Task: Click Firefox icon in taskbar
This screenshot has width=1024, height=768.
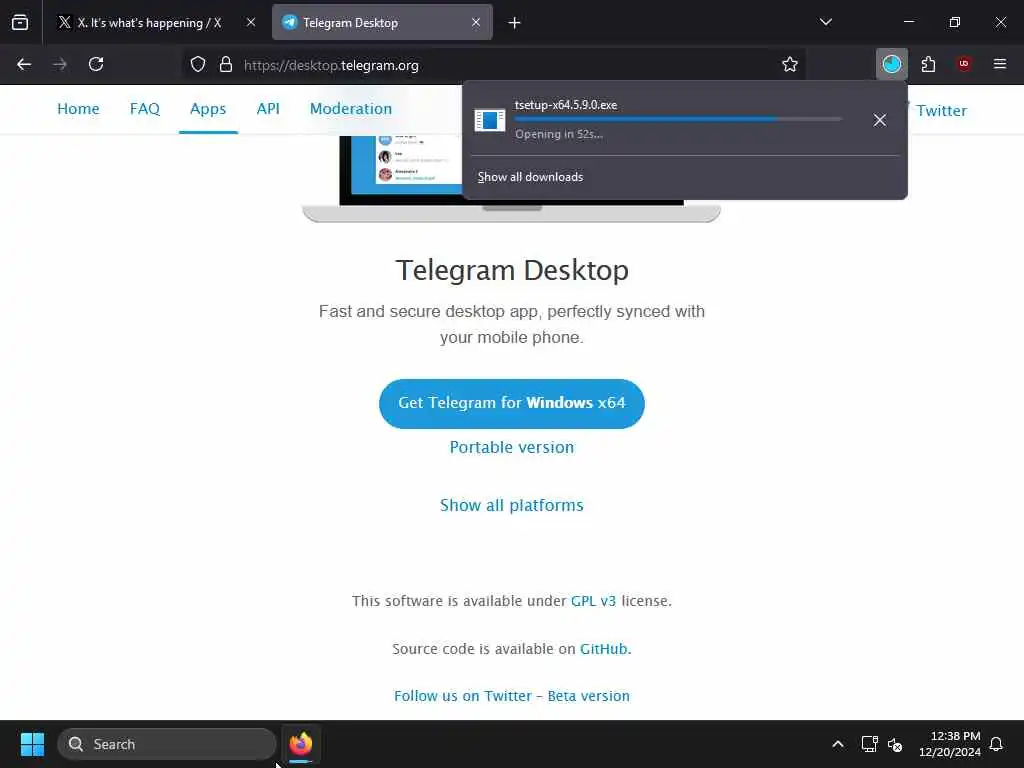Action: click(301, 744)
